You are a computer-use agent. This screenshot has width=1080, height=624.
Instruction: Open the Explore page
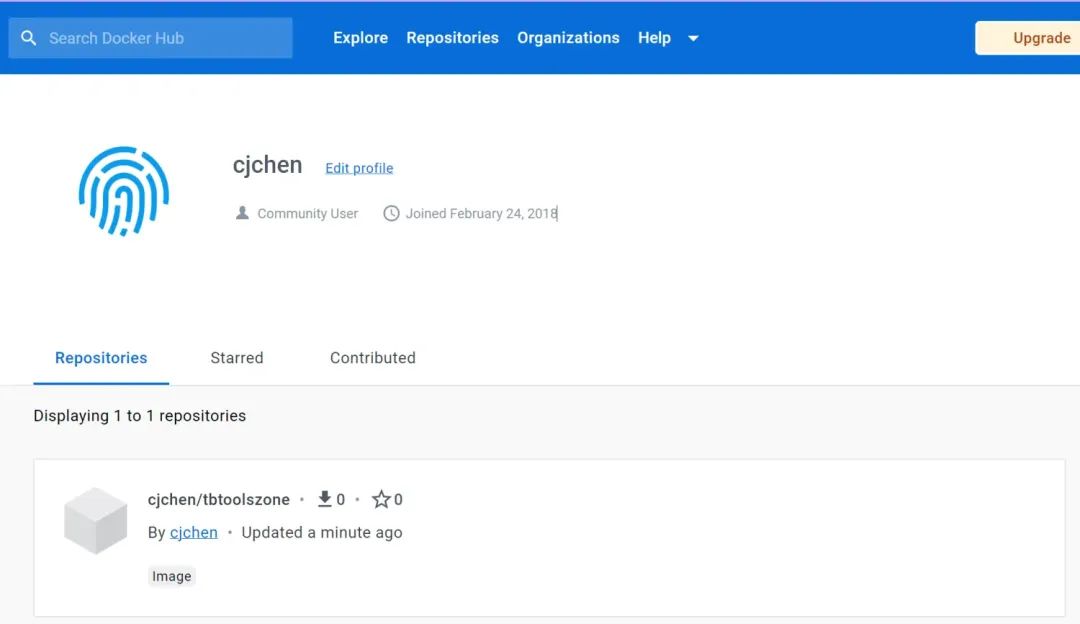point(360,38)
